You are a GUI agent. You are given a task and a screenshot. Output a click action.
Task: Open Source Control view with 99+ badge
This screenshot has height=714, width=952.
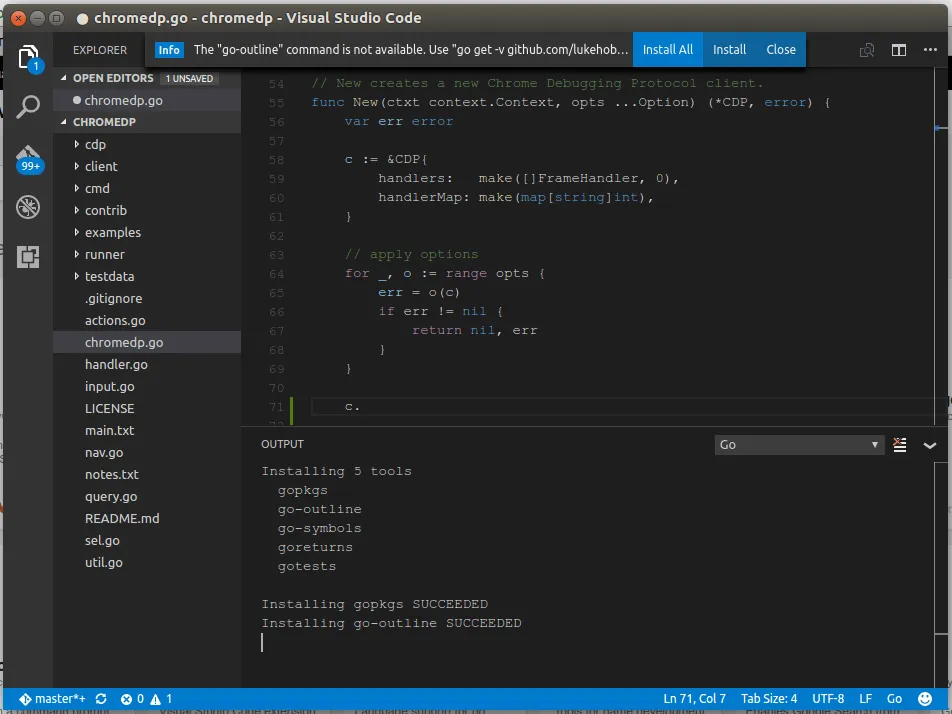29,158
